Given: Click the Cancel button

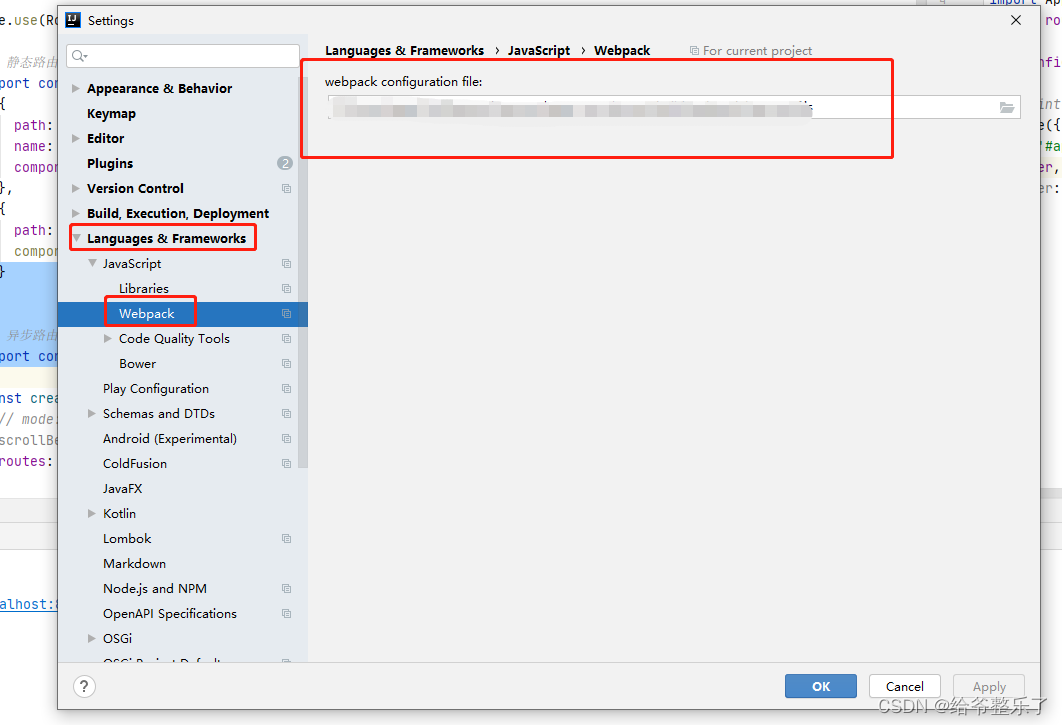Looking at the screenshot, I should (x=904, y=686).
